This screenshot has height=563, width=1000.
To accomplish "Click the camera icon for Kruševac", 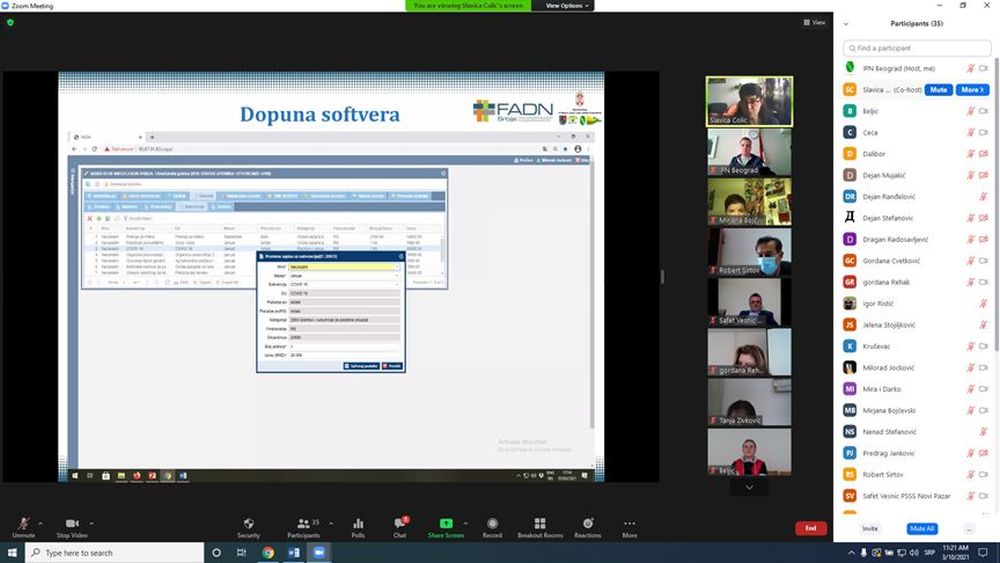I will 983,346.
